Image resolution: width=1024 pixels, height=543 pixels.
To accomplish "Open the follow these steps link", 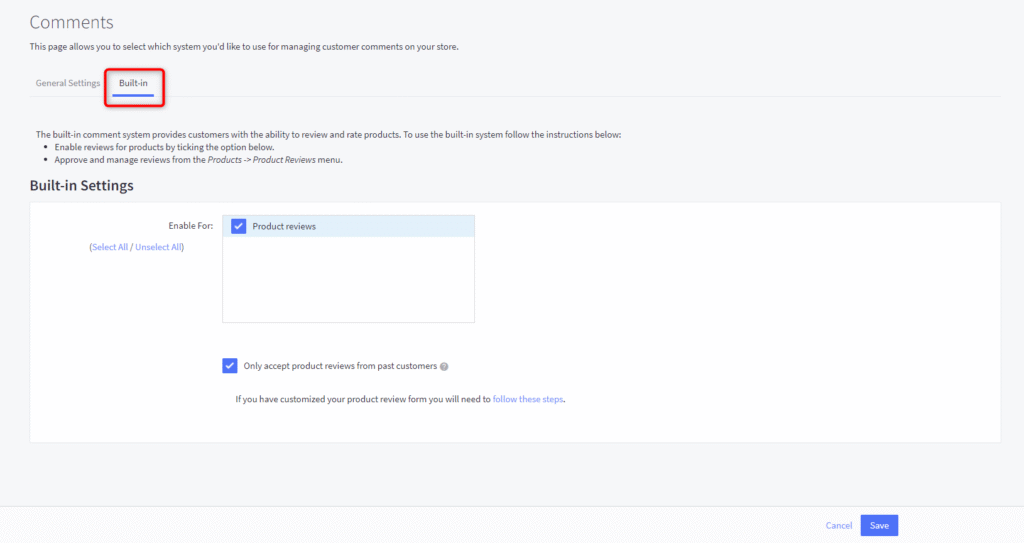I will (528, 399).
